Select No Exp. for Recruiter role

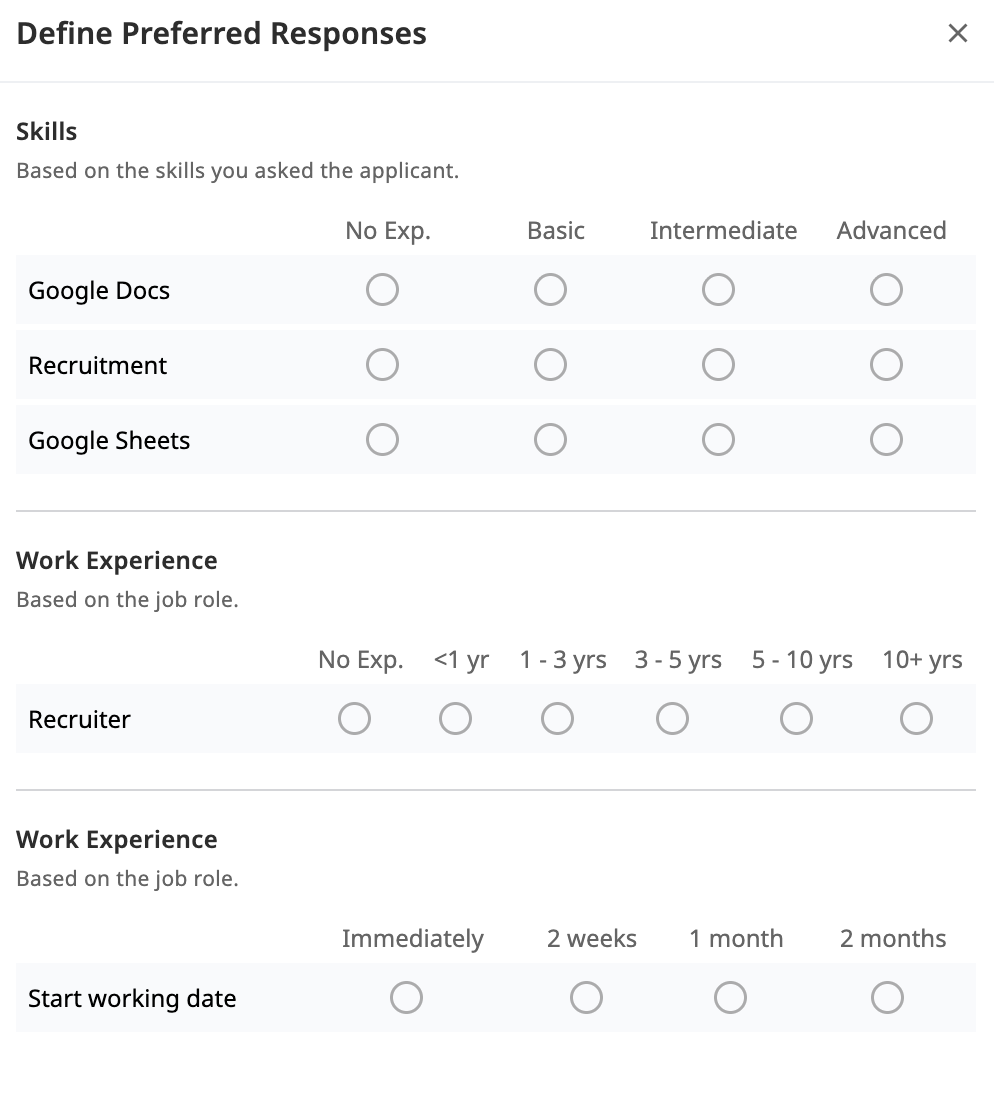point(354,719)
